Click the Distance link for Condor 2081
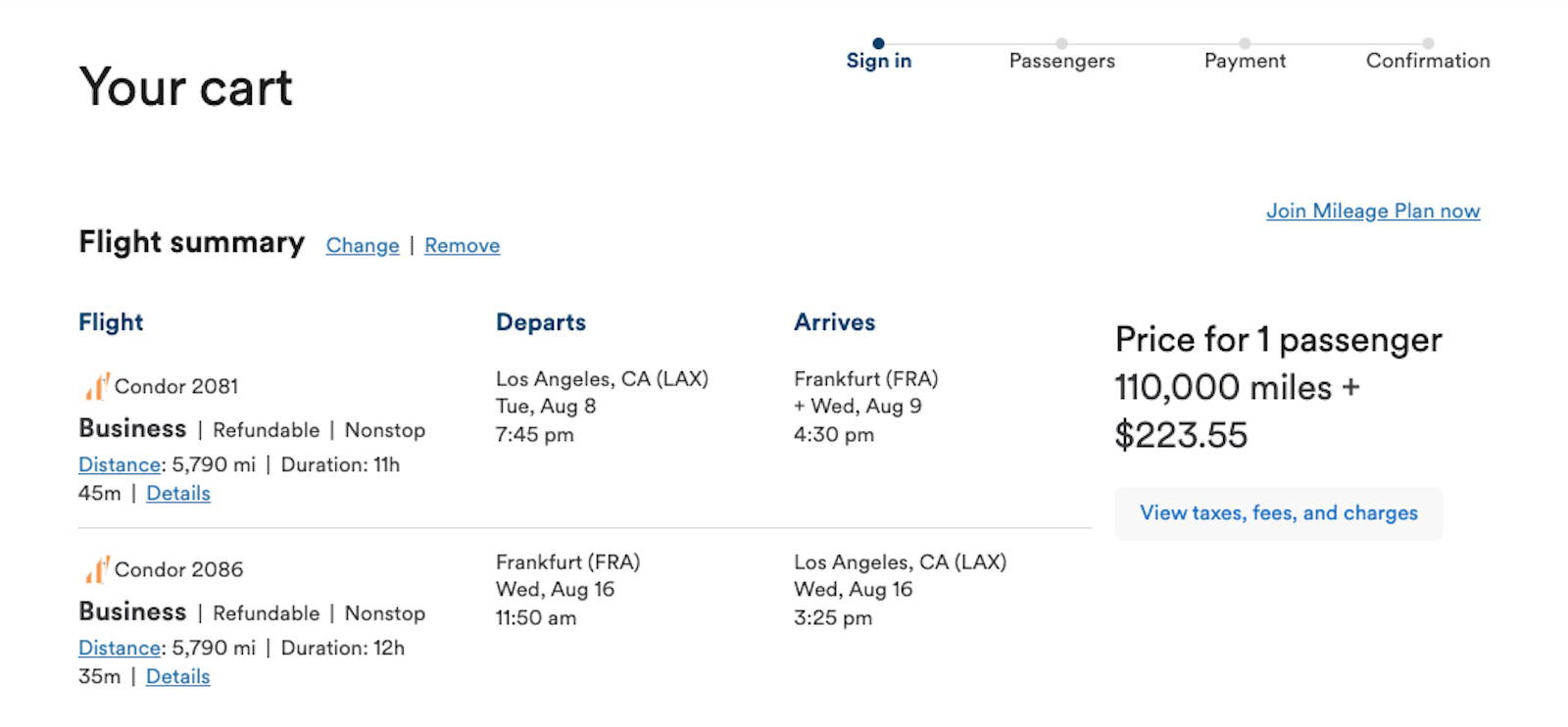The width and height of the screenshot is (1568, 727). [x=119, y=464]
